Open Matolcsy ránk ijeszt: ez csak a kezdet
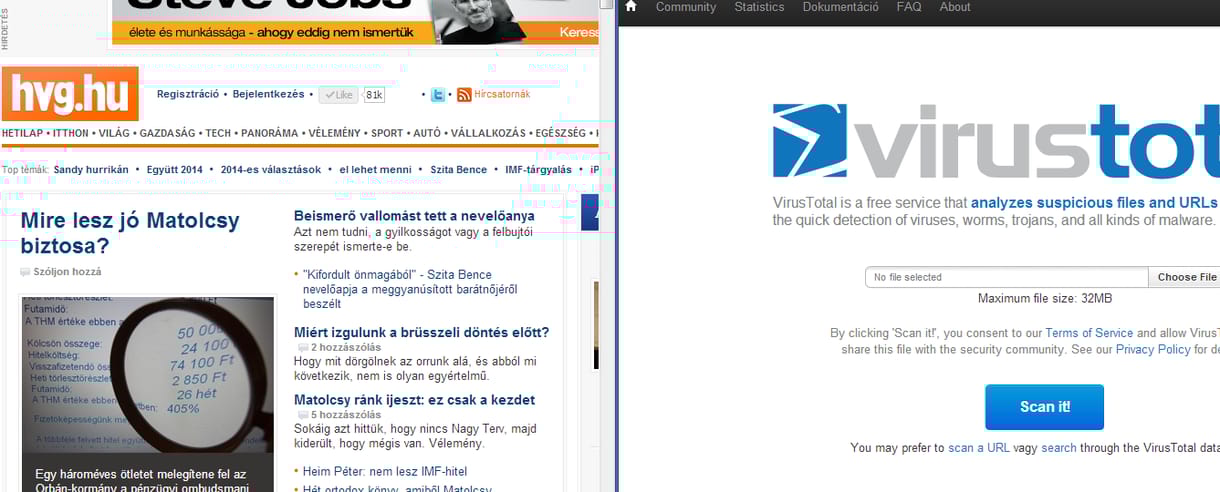This screenshot has height=492, width=1220. (414, 400)
